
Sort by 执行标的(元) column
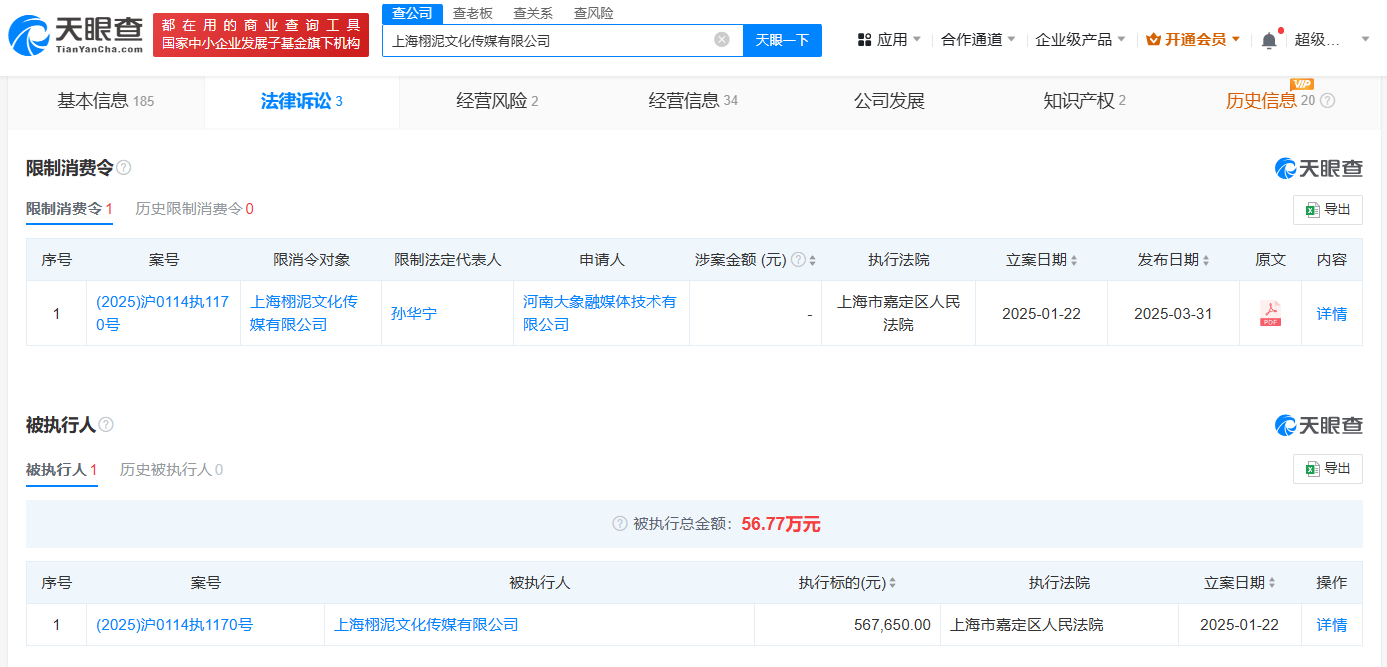[892, 583]
